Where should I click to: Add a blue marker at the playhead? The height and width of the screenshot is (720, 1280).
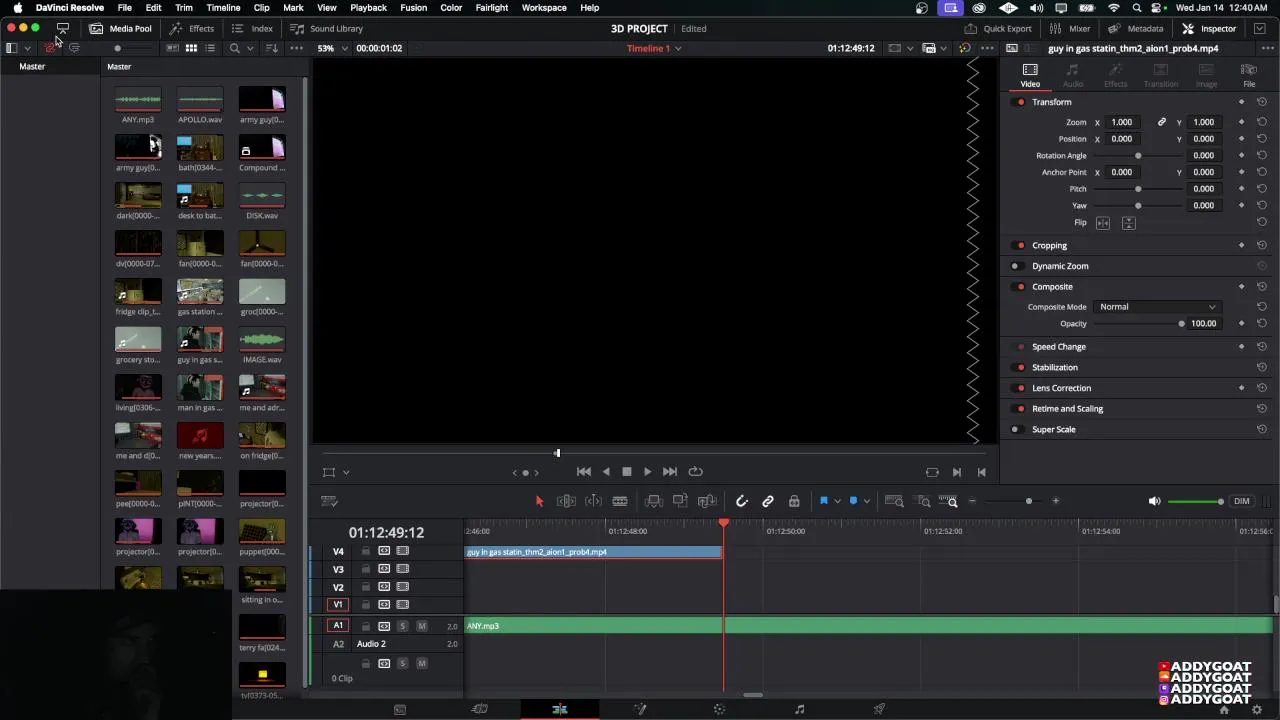click(853, 501)
